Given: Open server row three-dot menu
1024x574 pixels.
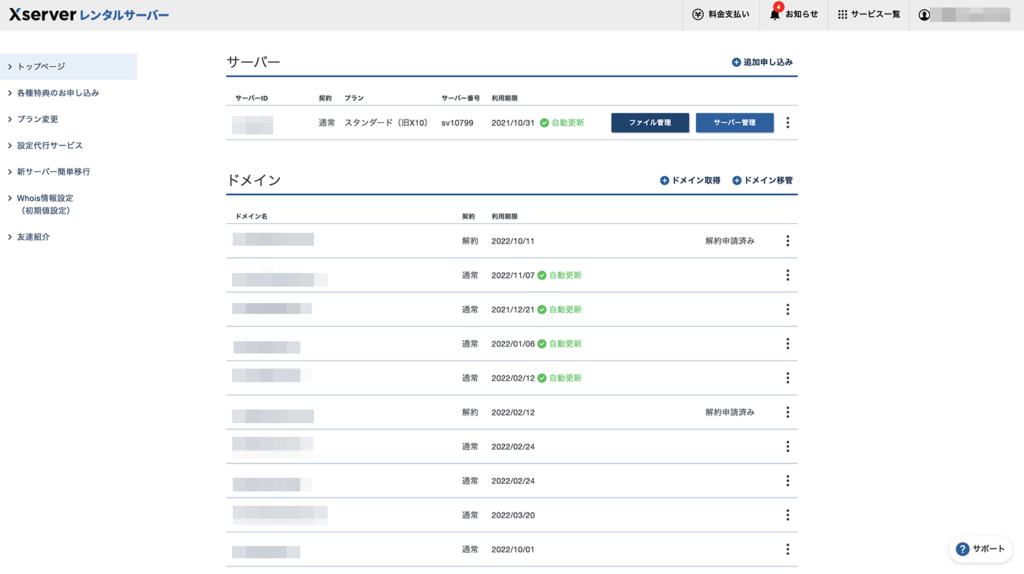Looking at the screenshot, I should click(x=787, y=123).
